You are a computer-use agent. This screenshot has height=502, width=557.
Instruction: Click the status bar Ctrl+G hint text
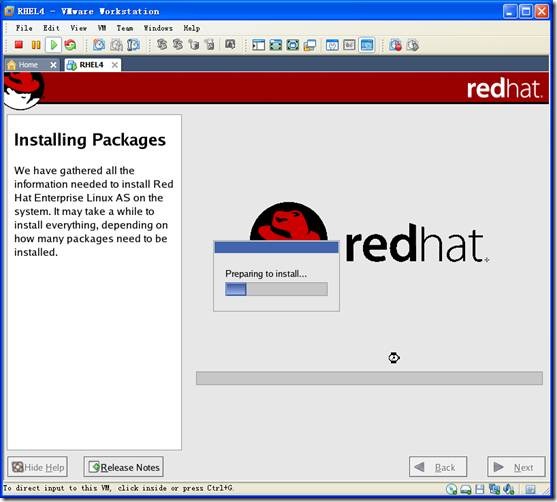click(118, 488)
